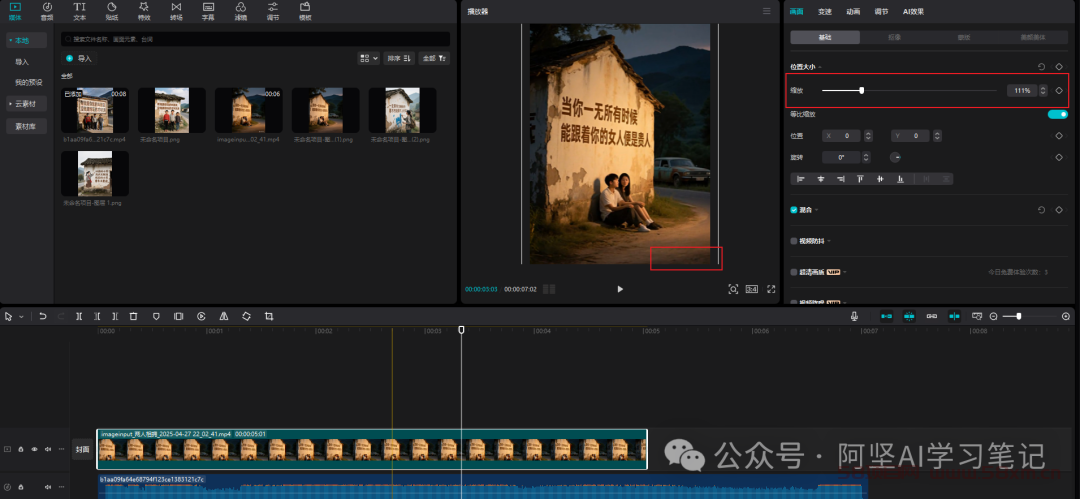
Task: Toggle the 等比缩放 uniform scale switch
Action: coord(1057,115)
